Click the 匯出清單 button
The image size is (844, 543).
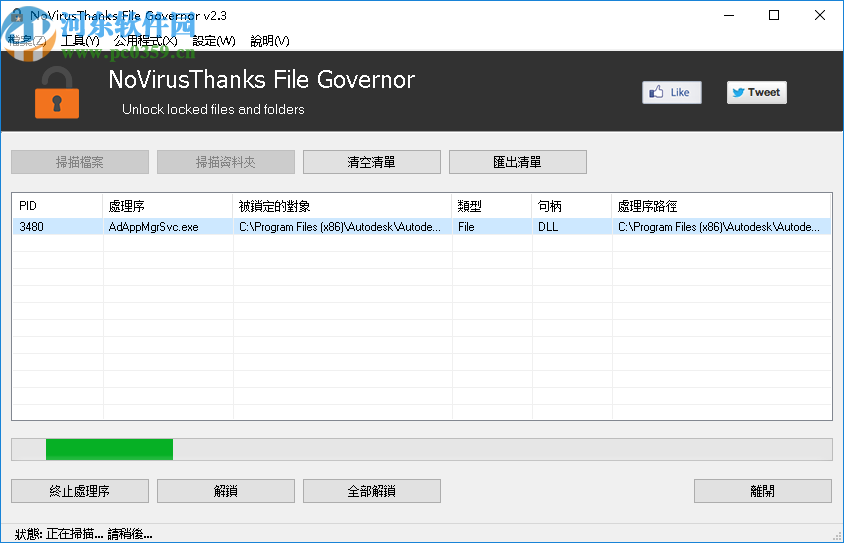(518, 162)
